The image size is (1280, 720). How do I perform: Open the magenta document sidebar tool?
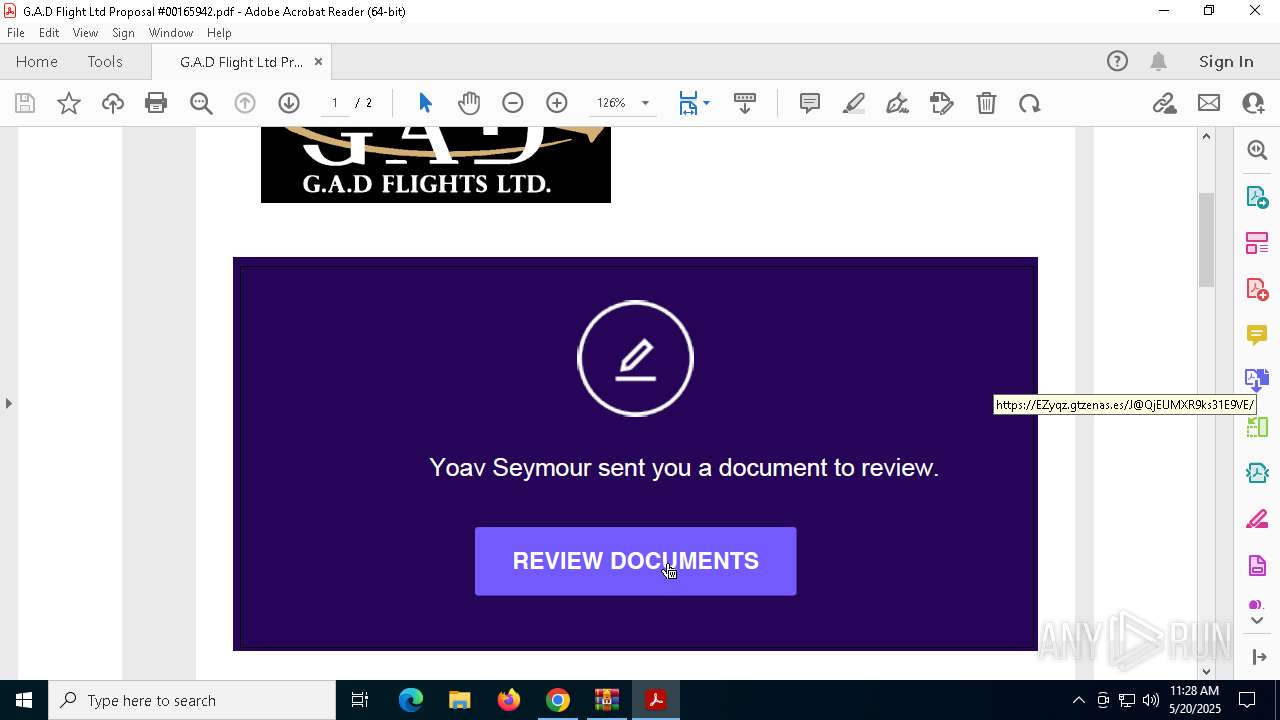coord(1257,566)
